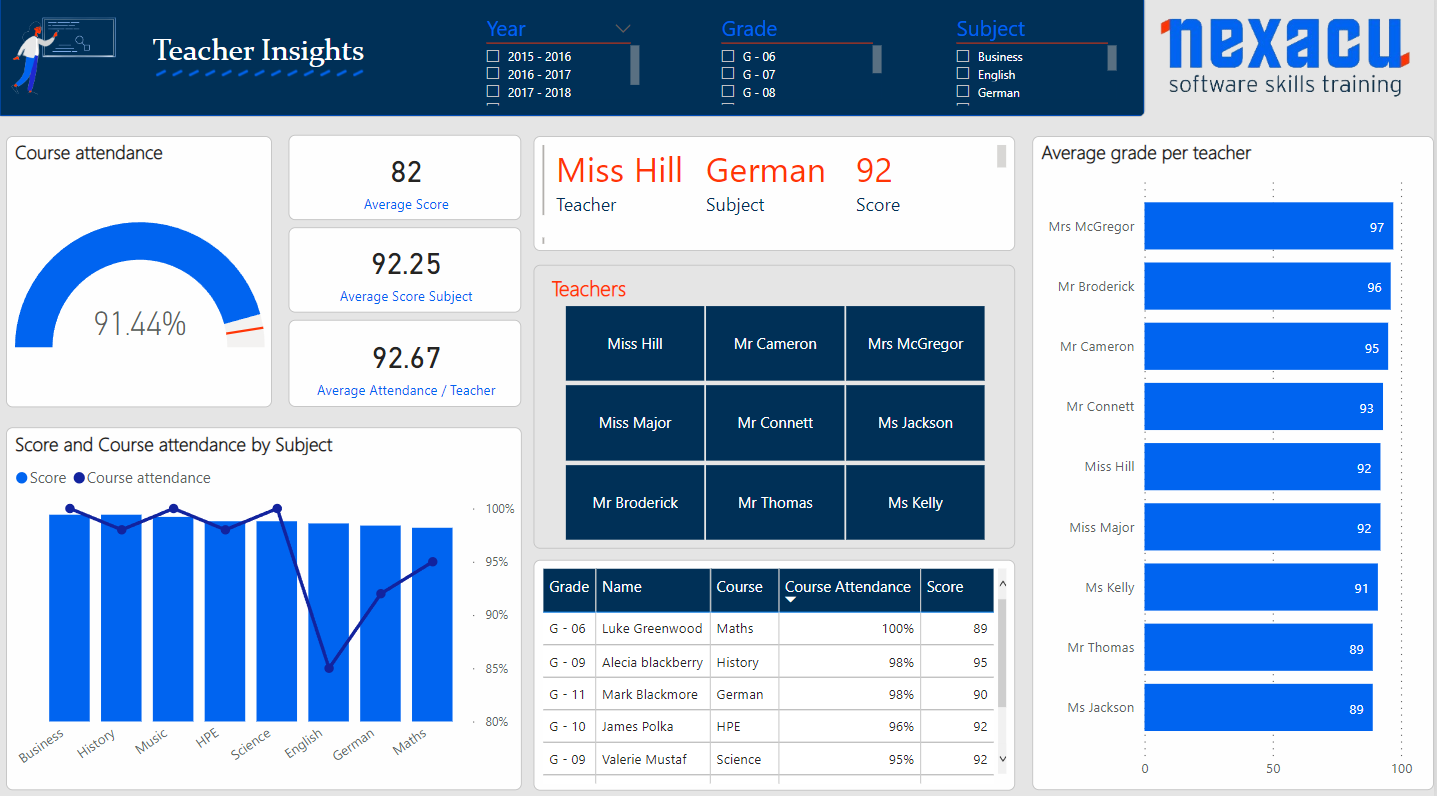Click the Average Score Subject card 92.25
Image resolution: width=1437 pixels, height=796 pixels.
[405, 270]
